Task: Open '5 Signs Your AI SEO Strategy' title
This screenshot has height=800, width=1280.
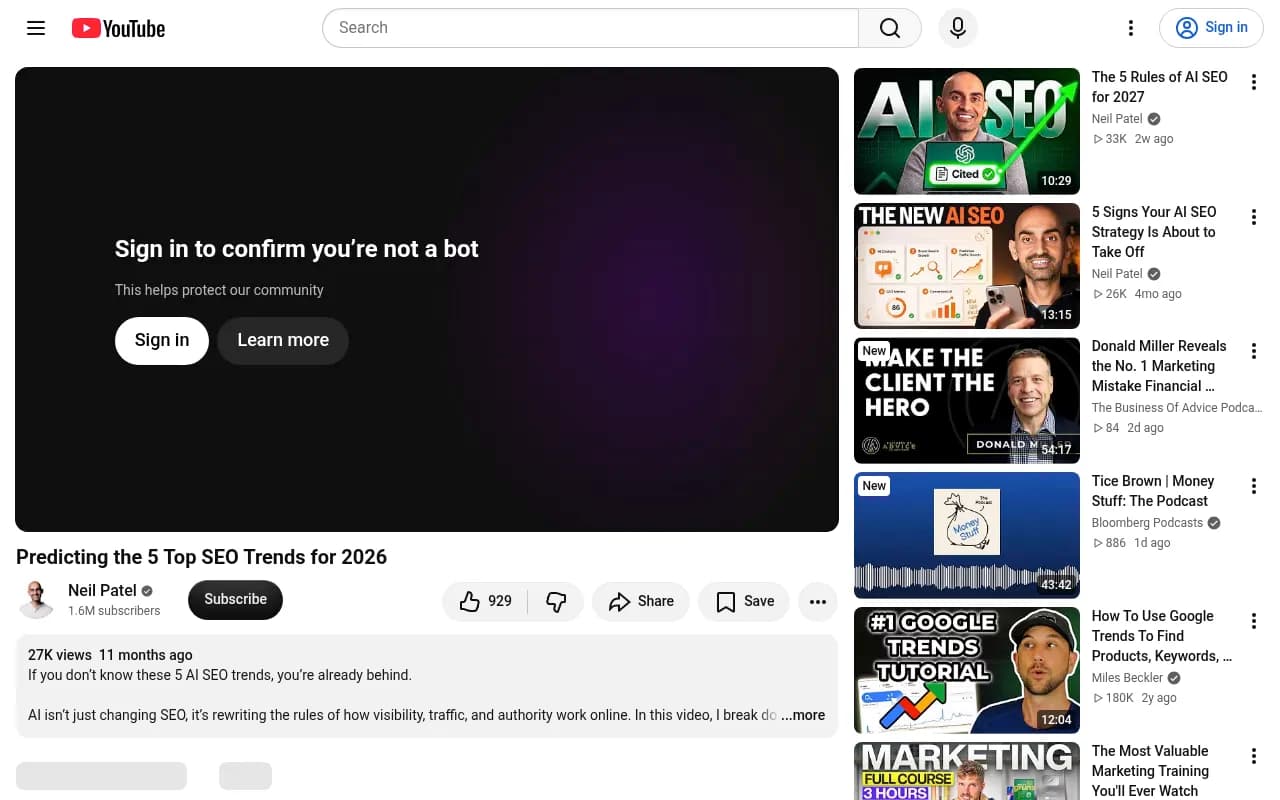Action: point(1154,232)
